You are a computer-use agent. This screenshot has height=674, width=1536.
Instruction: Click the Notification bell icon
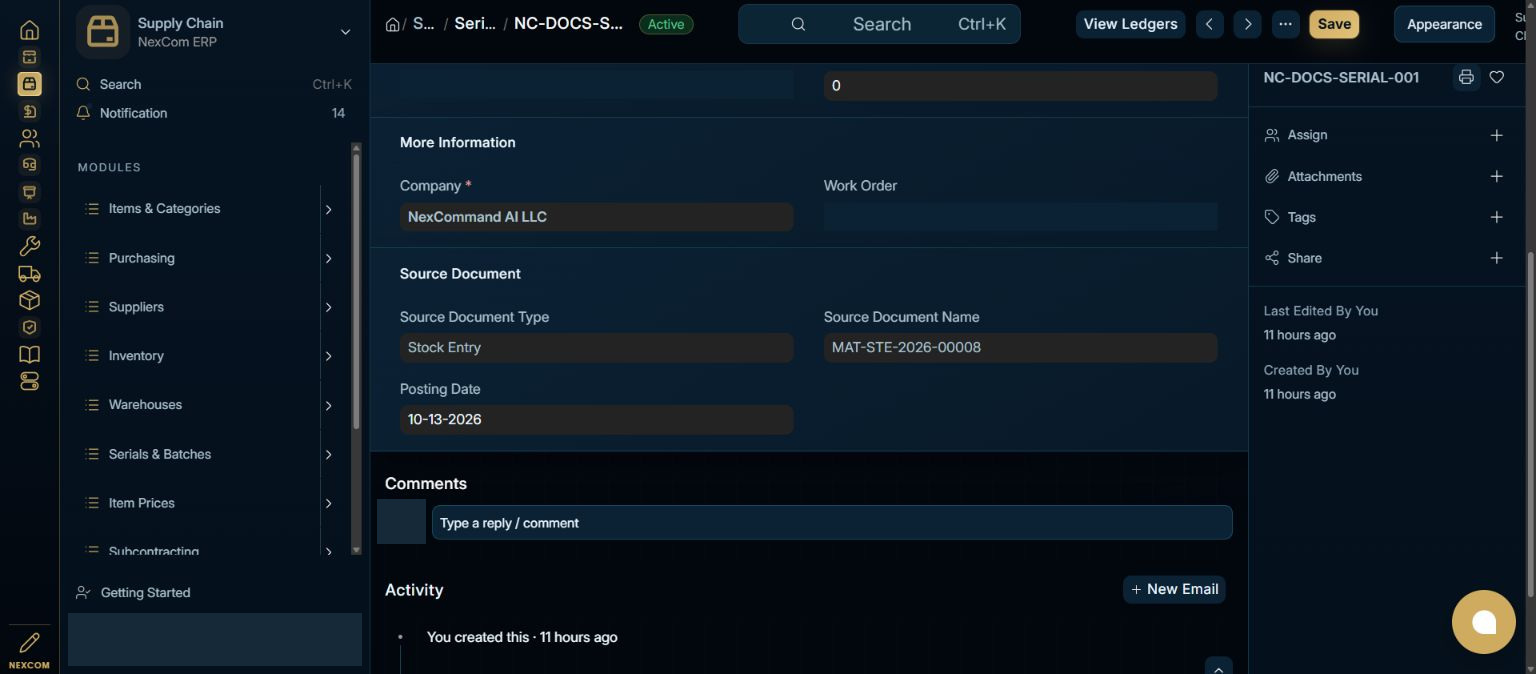(84, 113)
